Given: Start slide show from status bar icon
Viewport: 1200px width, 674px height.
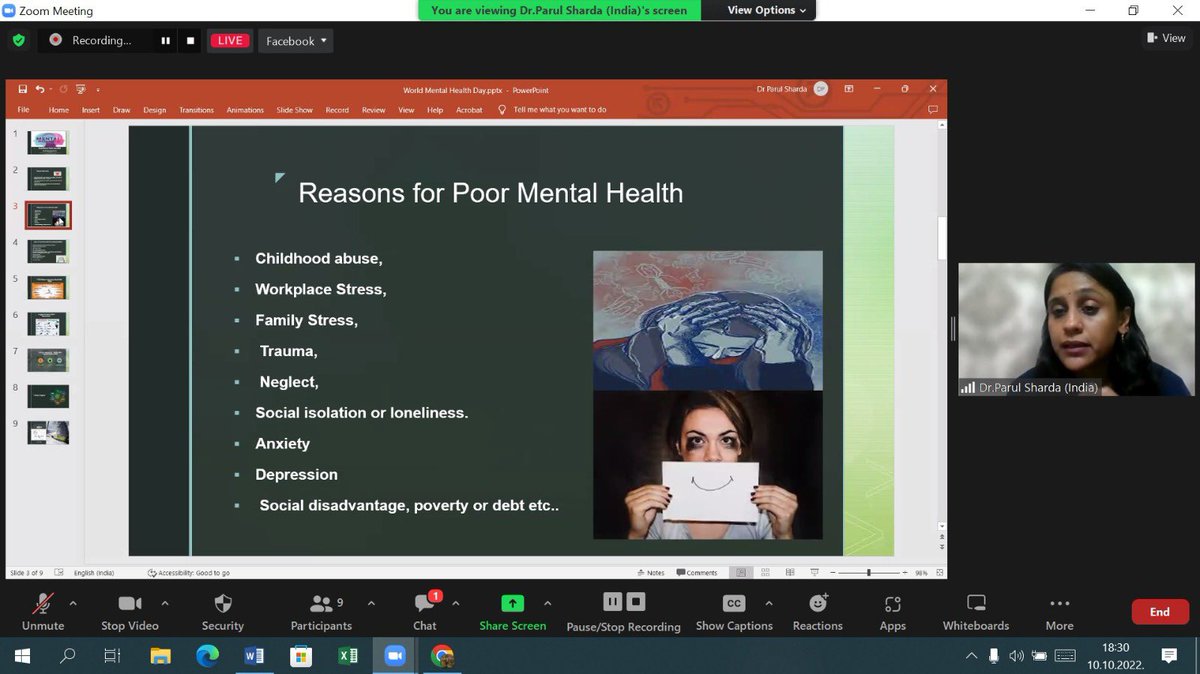Looking at the screenshot, I should pyautogui.click(x=813, y=573).
